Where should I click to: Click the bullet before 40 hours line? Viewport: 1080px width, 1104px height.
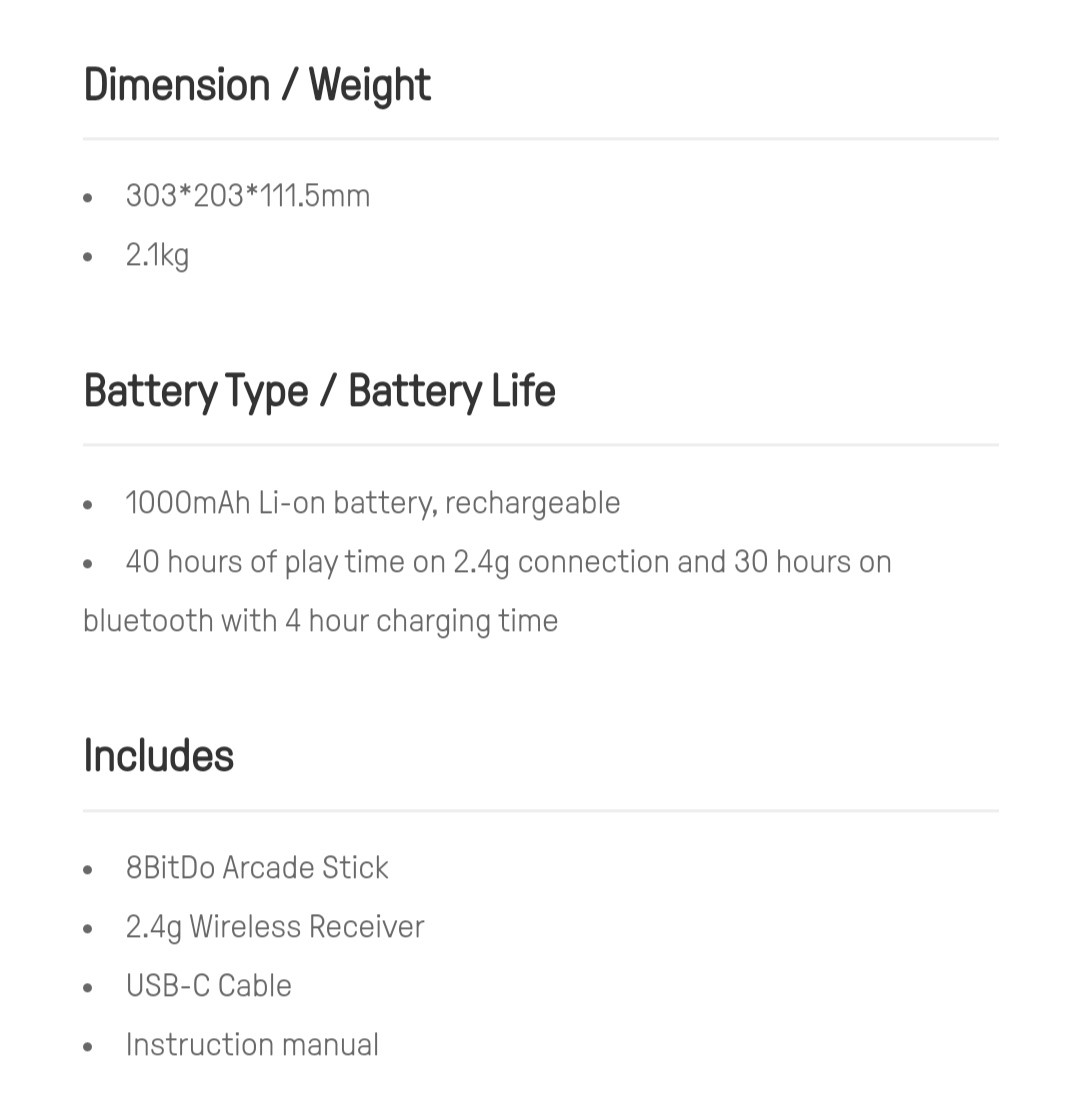click(x=87, y=564)
